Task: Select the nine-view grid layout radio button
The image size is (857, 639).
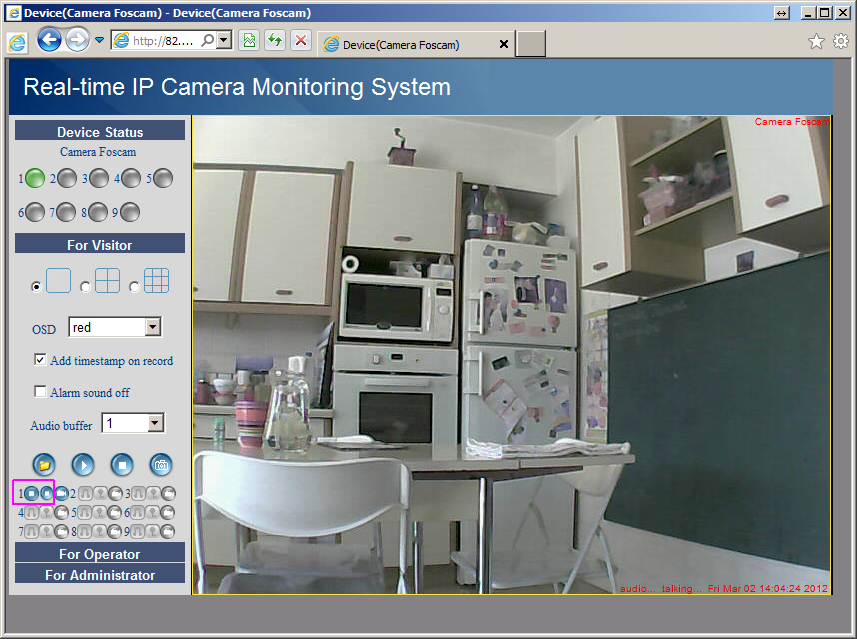Action: click(134, 286)
